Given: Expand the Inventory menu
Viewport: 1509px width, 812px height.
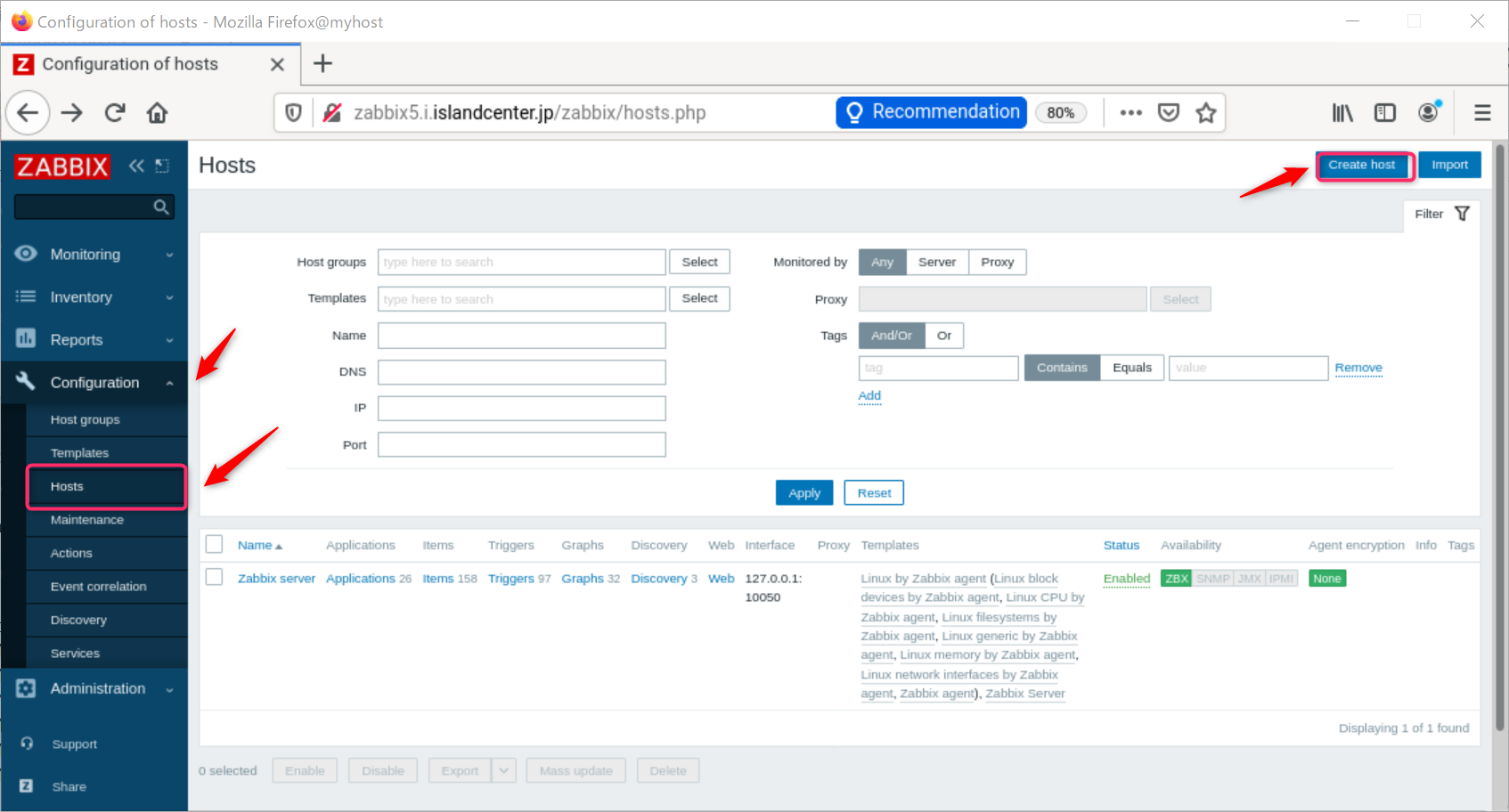Looking at the screenshot, I should click(94, 297).
